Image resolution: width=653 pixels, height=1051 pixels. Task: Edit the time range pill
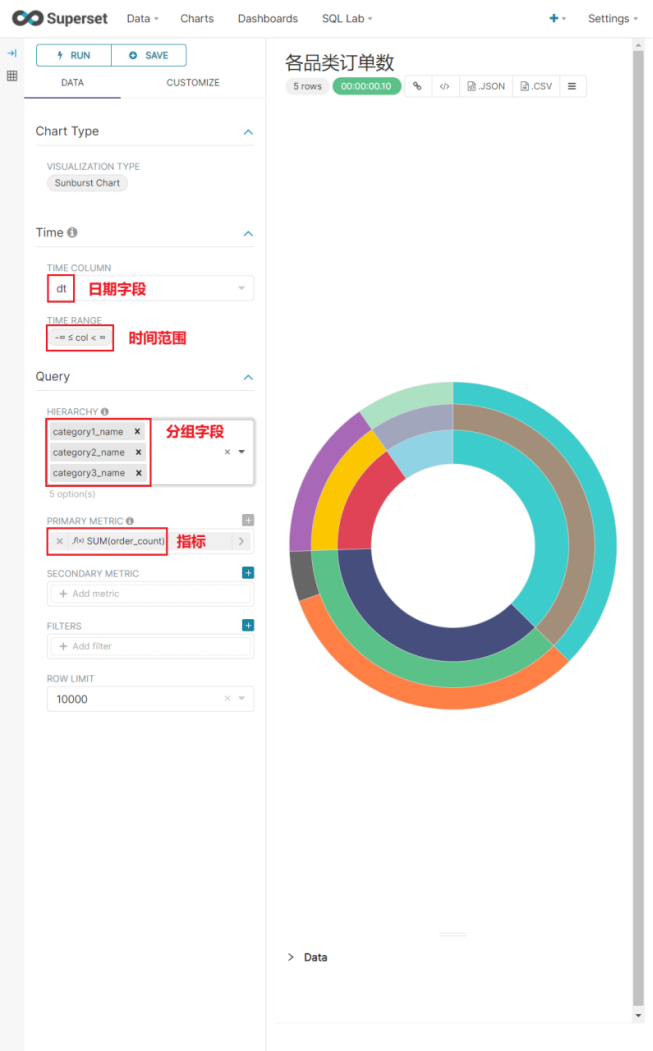coord(80,337)
